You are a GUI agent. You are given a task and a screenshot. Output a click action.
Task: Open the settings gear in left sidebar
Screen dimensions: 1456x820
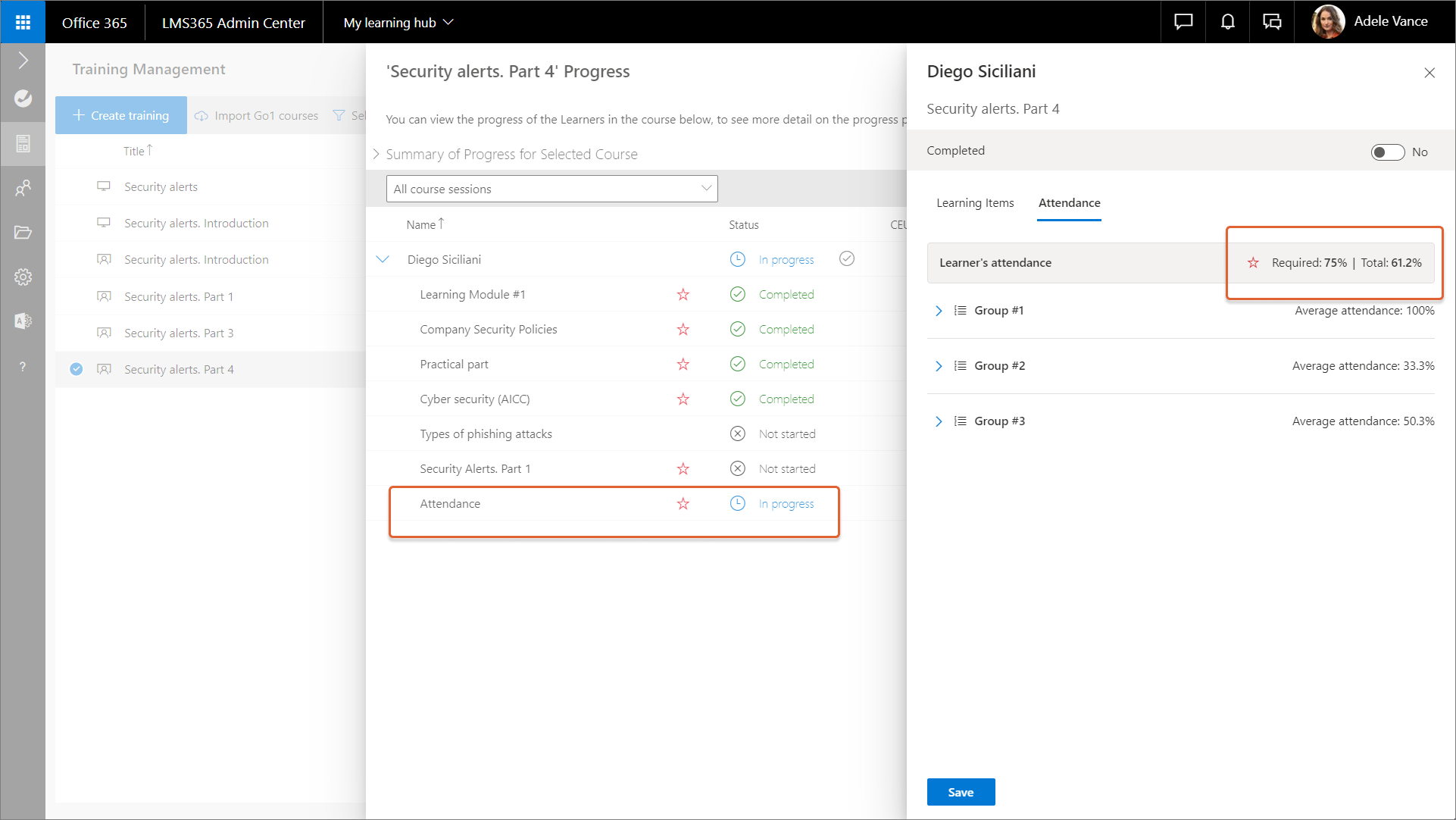(23, 277)
